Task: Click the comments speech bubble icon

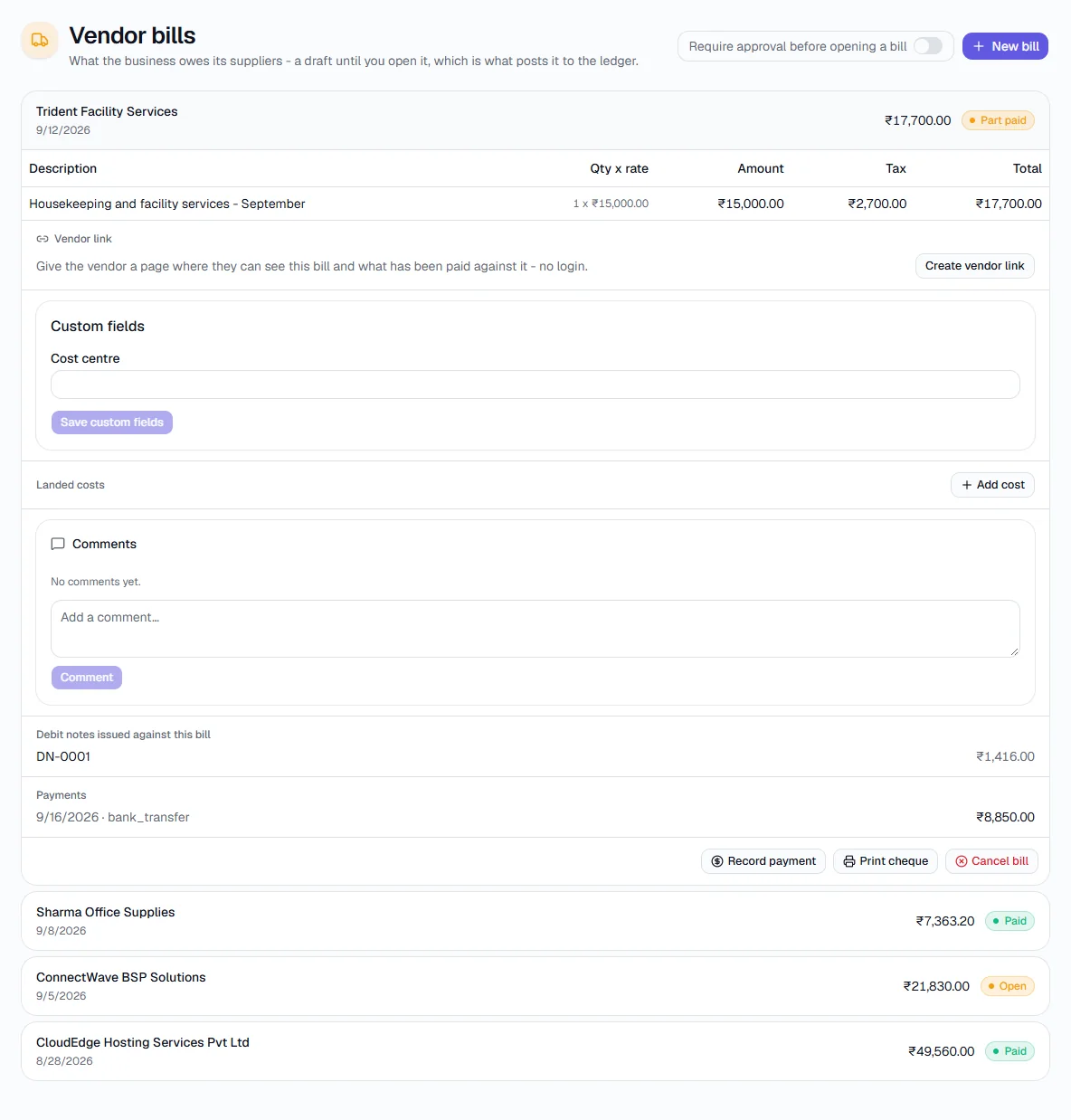Action: point(58,544)
